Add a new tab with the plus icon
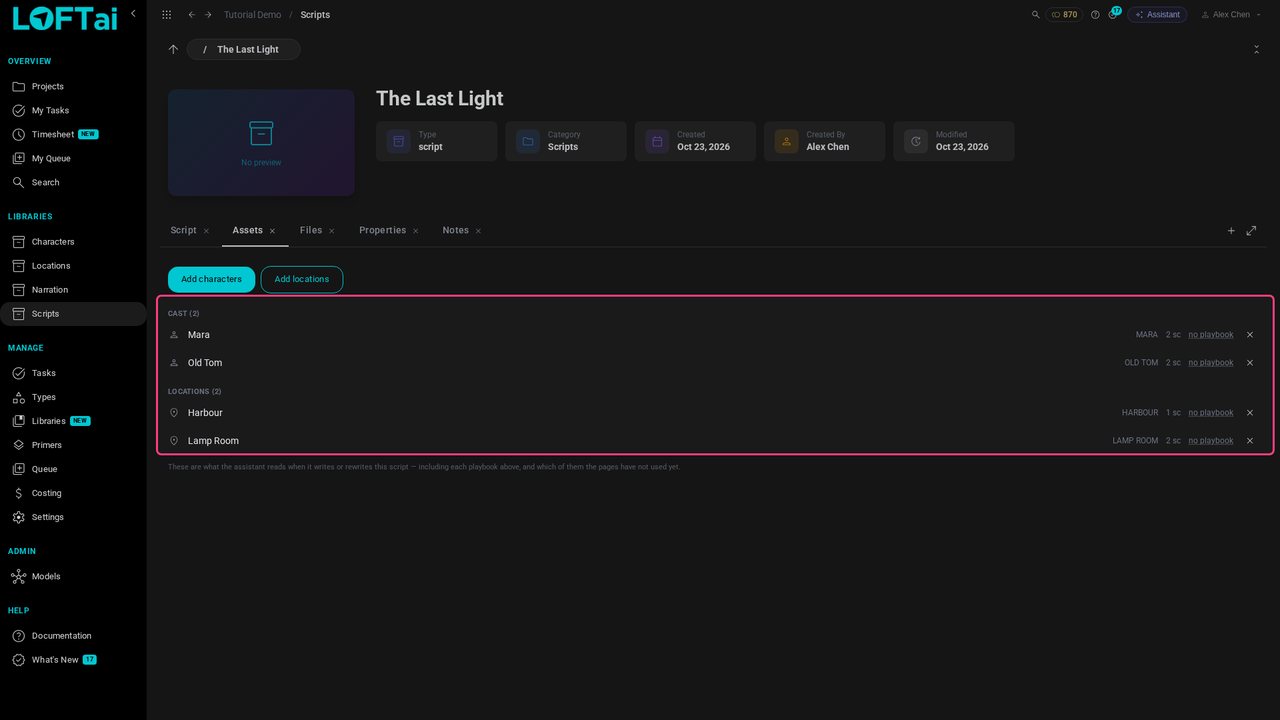The width and height of the screenshot is (1280, 720). coord(1231,231)
